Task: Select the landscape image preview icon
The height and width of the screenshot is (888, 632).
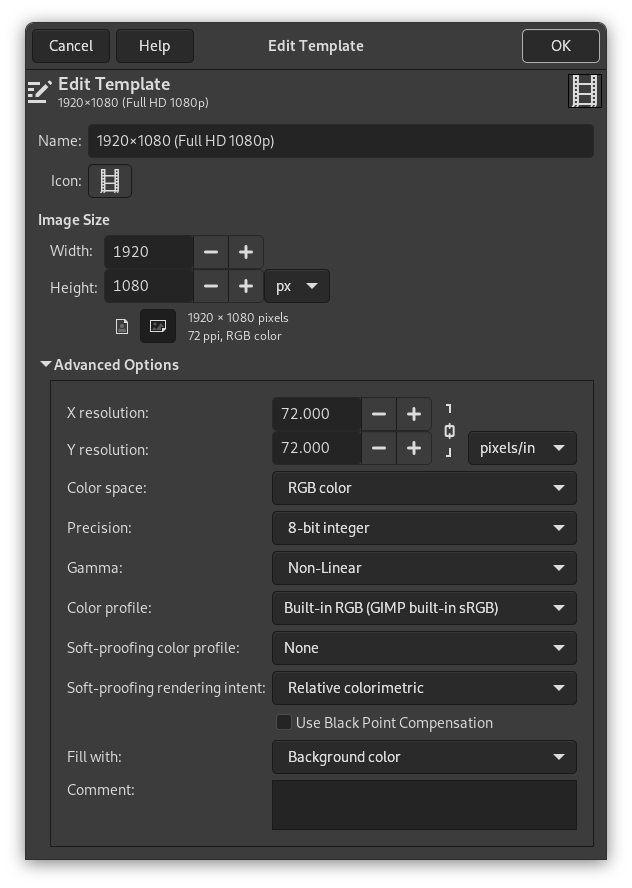Action: [158, 326]
